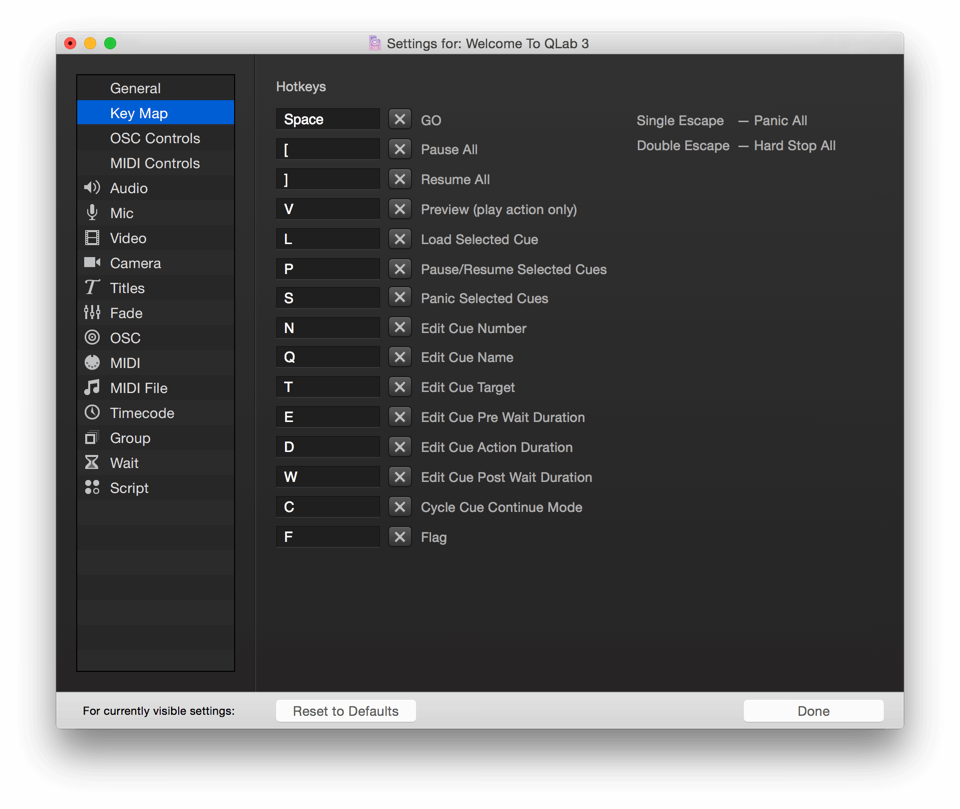
Task: Open the Timecode clock icon
Action: coord(92,413)
